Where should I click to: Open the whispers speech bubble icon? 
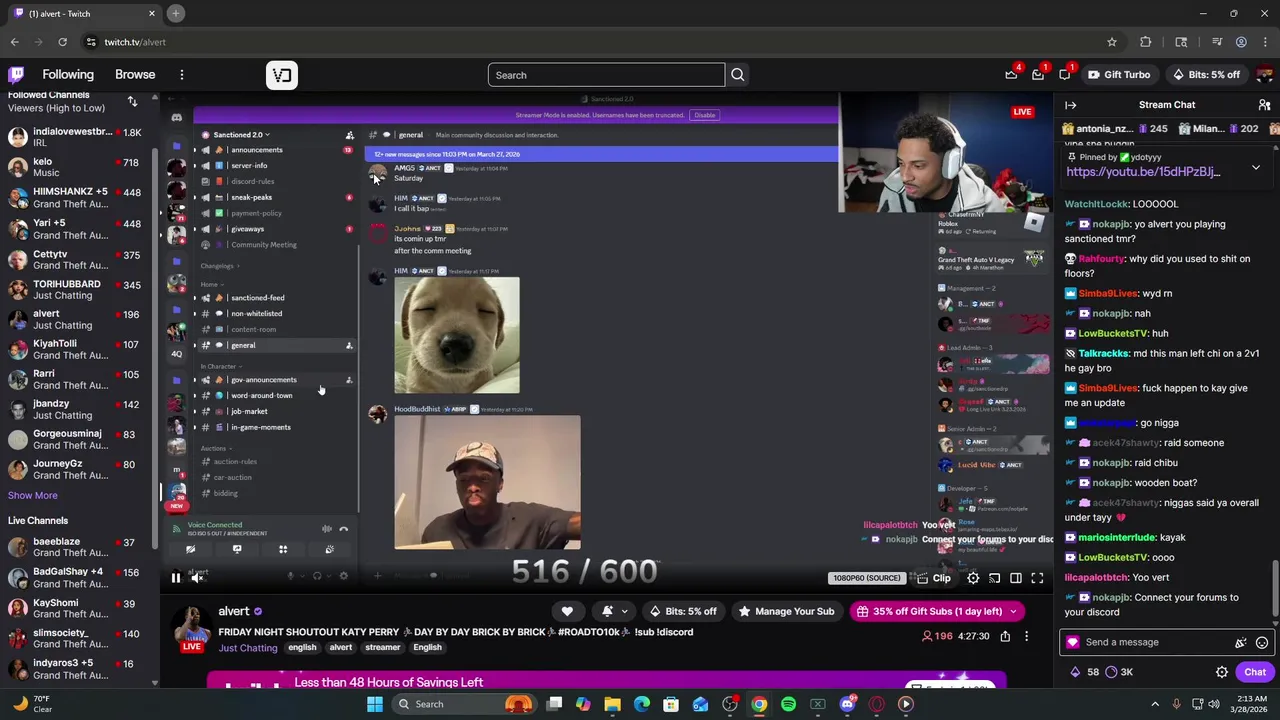[1065, 75]
